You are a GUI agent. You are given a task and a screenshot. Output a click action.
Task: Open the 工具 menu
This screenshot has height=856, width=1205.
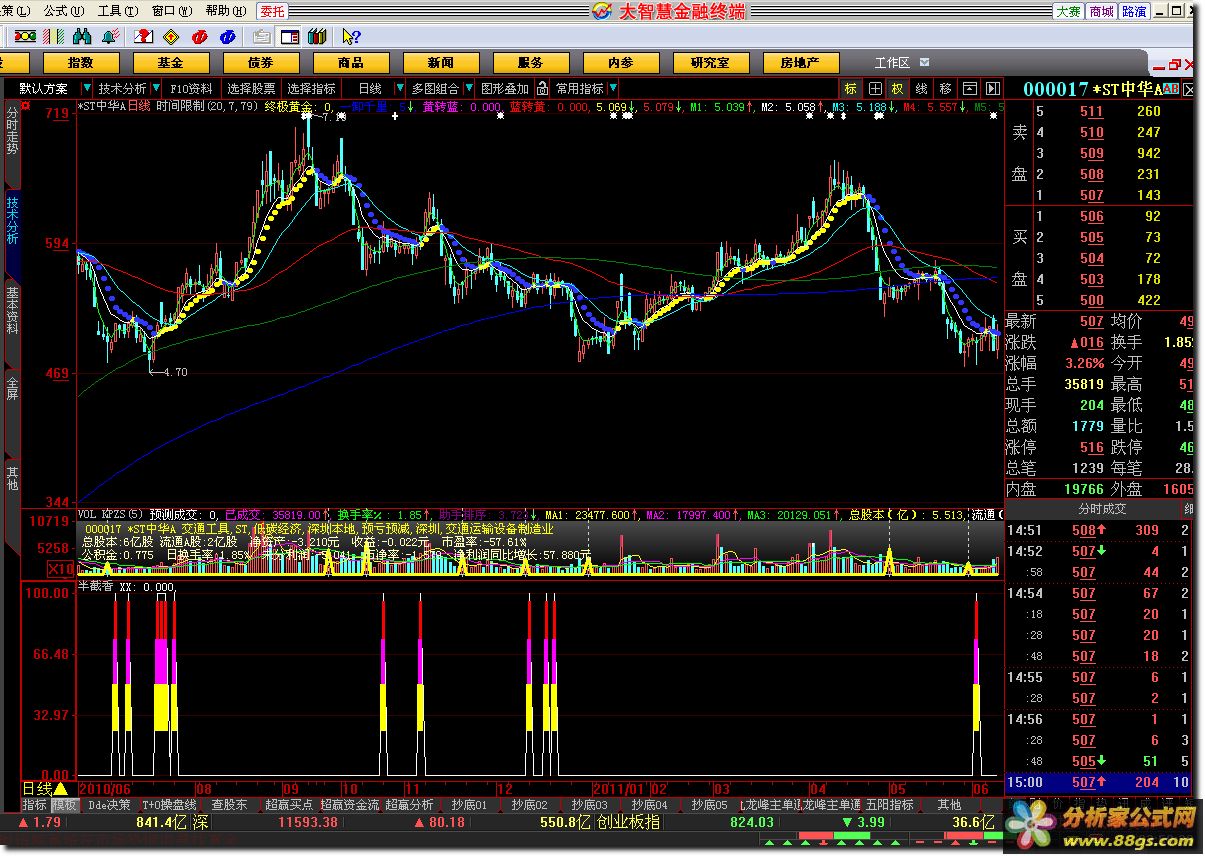click(x=116, y=10)
